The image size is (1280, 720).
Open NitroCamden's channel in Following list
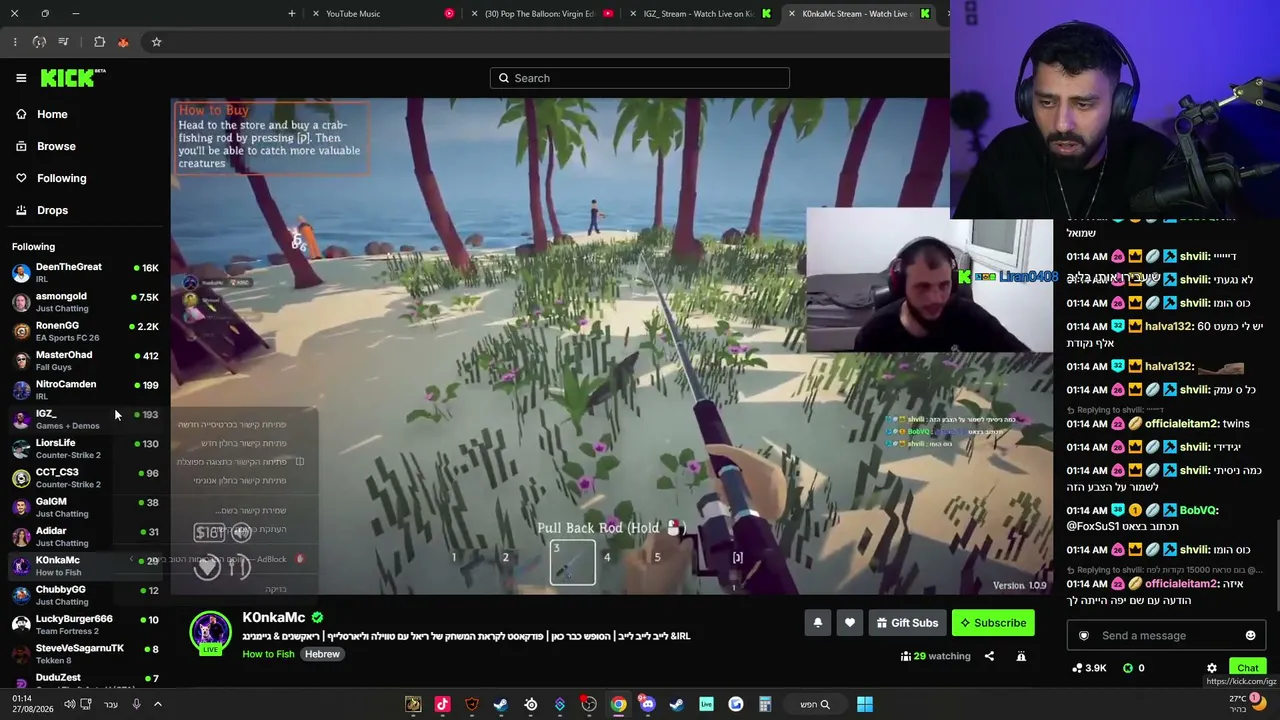[x=85, y=389]
